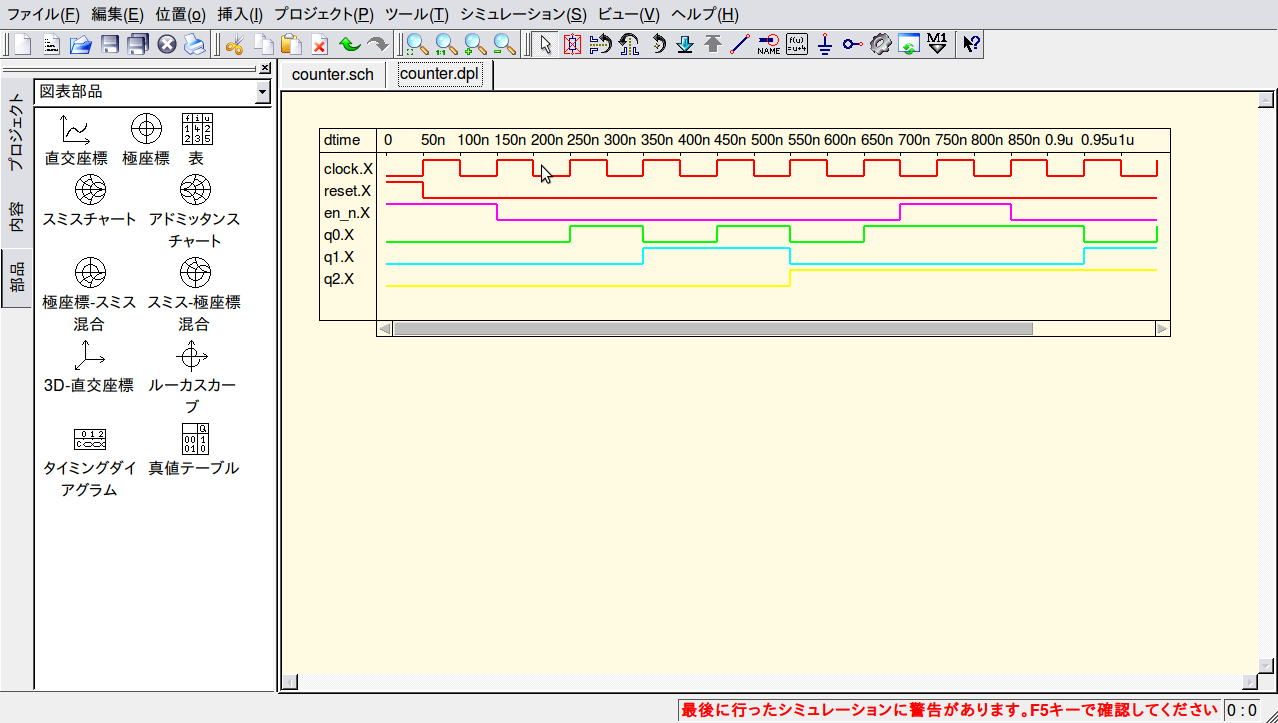This screenshot has width=1278, height=723.
Task: Toggle the activate/deactivate component tool
Action: tap(572, 44)
